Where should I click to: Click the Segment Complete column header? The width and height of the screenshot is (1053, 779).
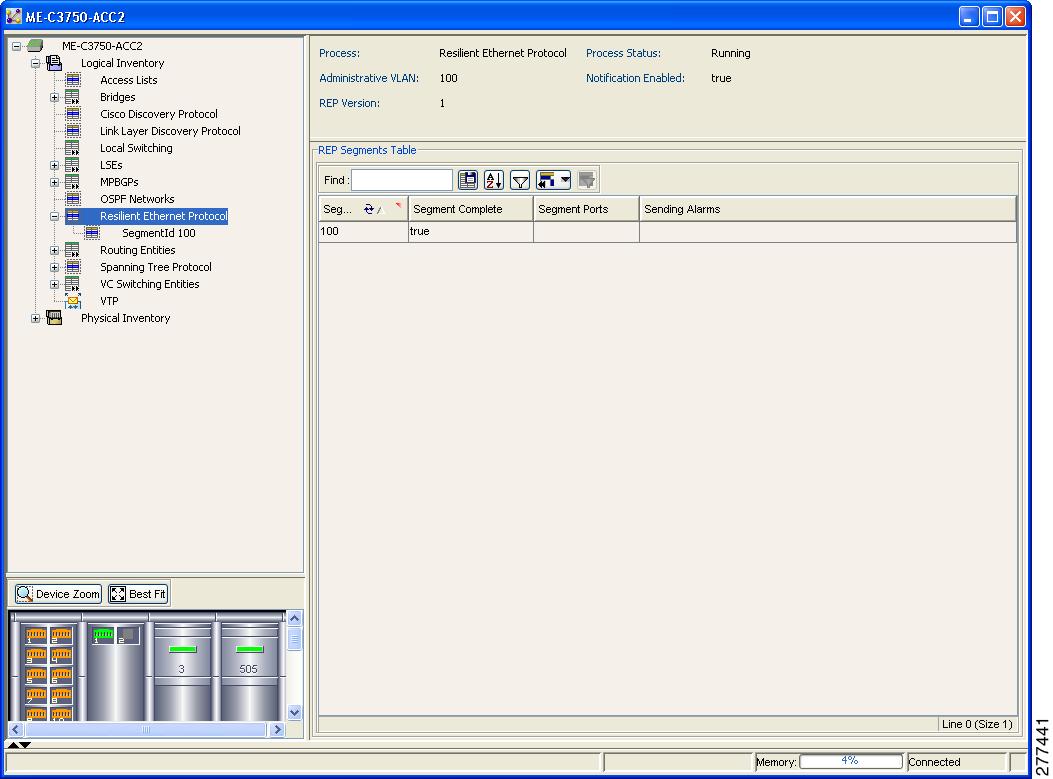[x=470, y=209]
